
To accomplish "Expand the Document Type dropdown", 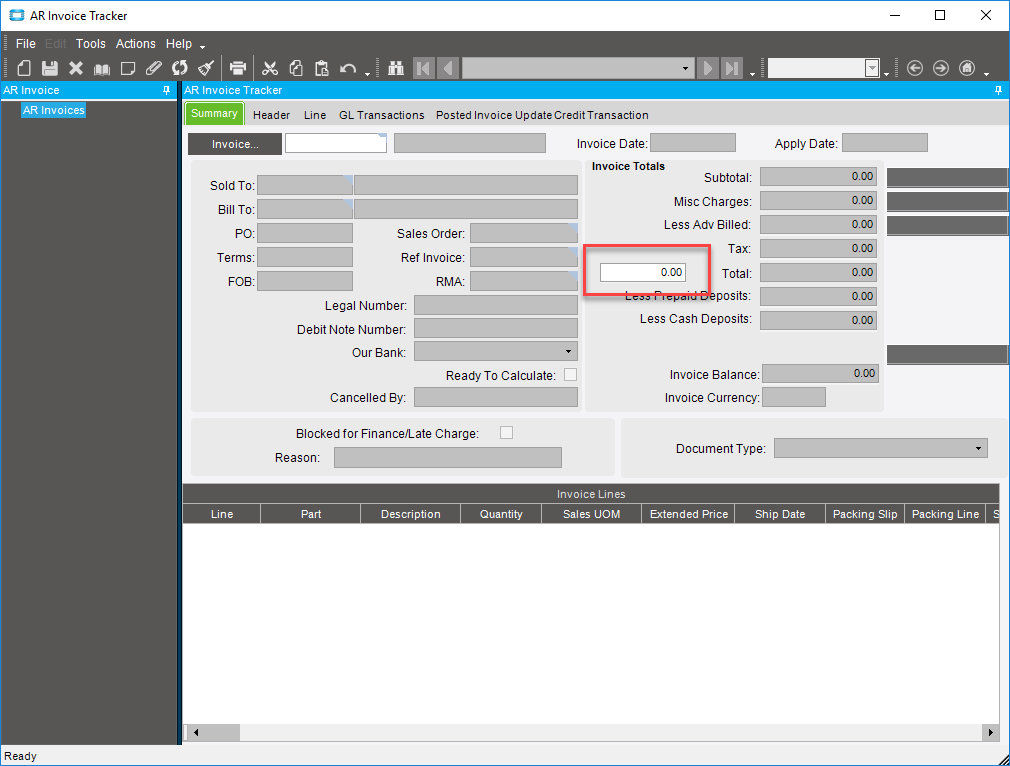I will [x=978, y=449].
